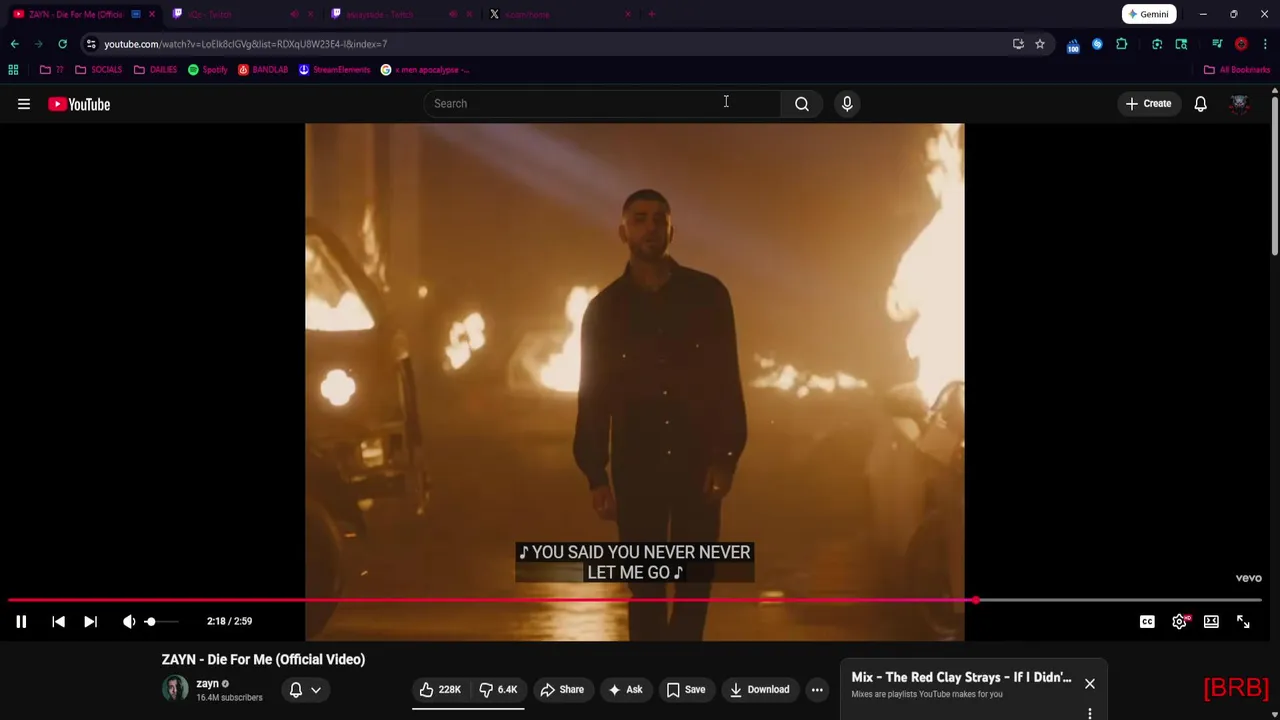Expand All Bookmarks folder
The image size is (1280, 720).
click(x=1237, y=70)
